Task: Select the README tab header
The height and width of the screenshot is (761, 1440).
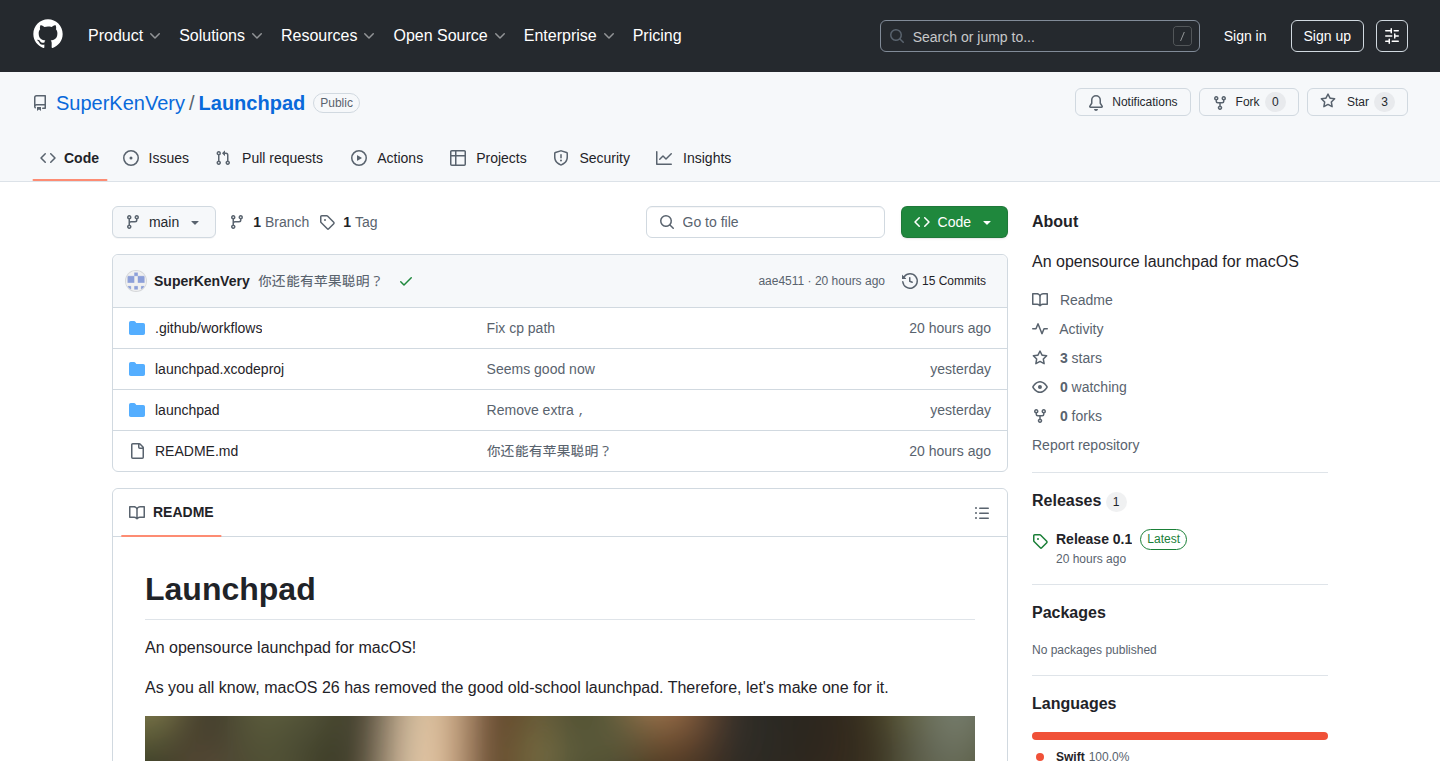Action: point(171,512)
